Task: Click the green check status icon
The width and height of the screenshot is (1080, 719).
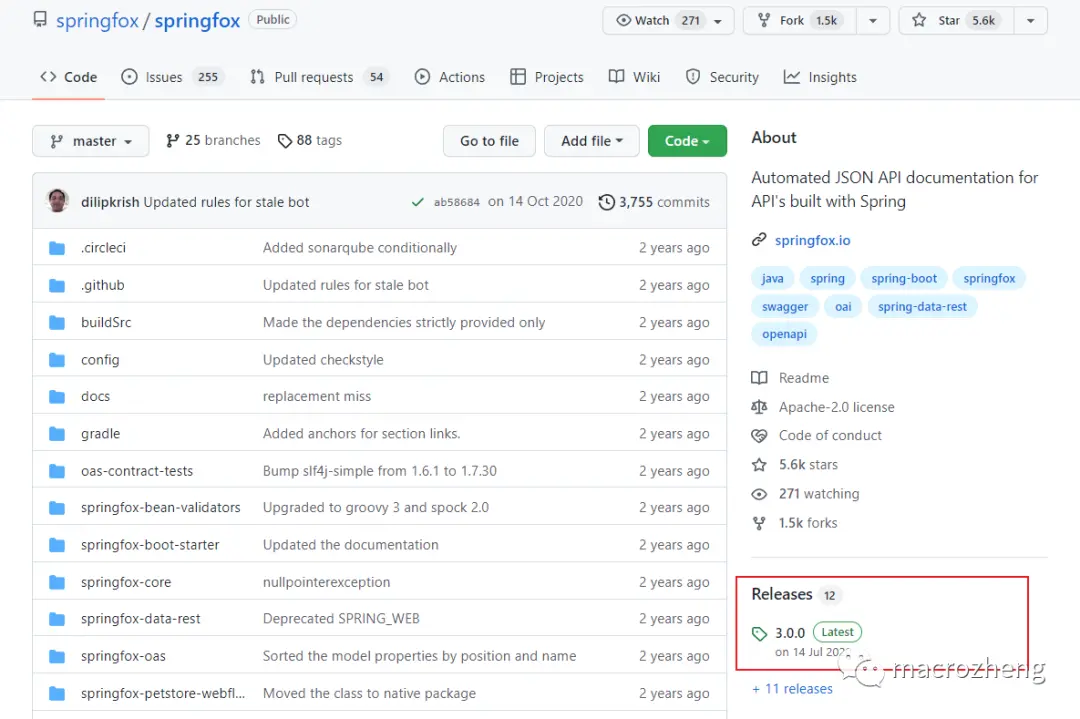Action: [x=418, y=202]
